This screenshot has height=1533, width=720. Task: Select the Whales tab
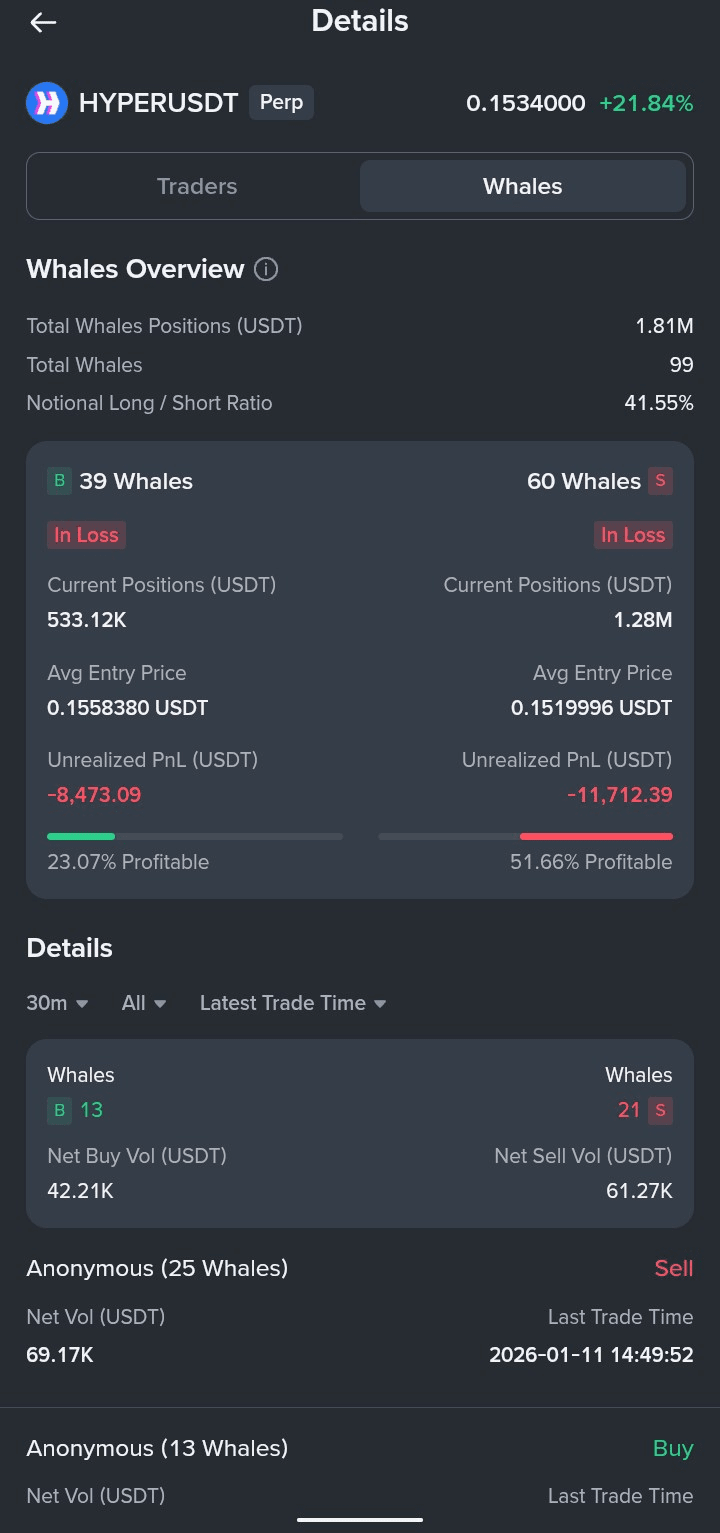(523, 186)
